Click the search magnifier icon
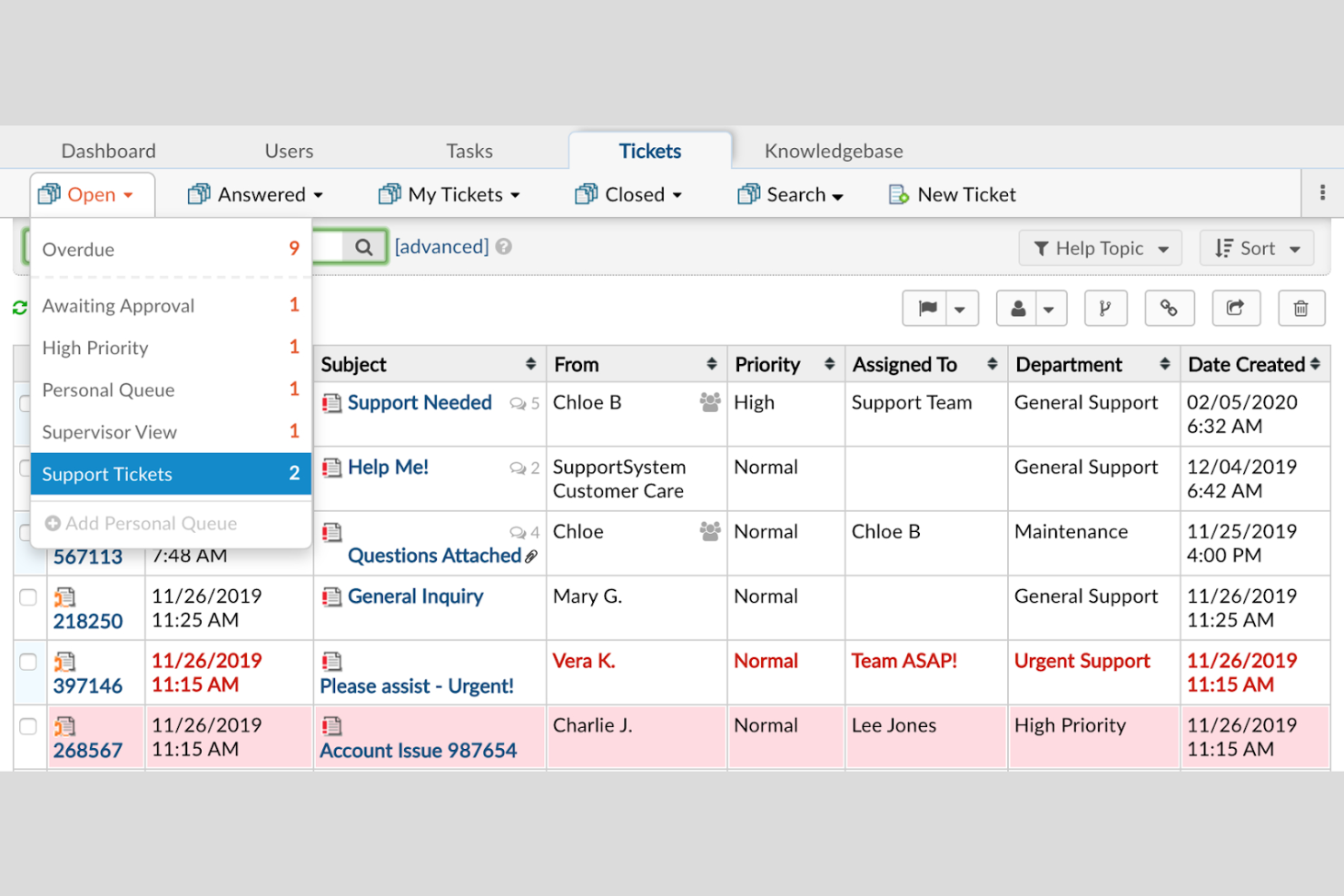The height and width of the screenshot is (896, 1344). point(363,246)
